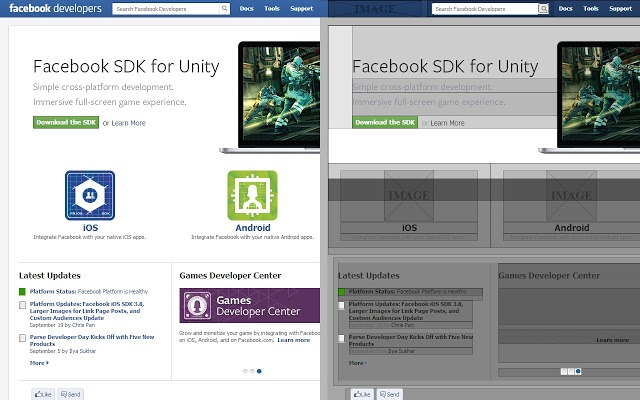Focus the Search Facebook Developers field in the wireframe
This screenshot has width=640, height=400.
(485, 9)
